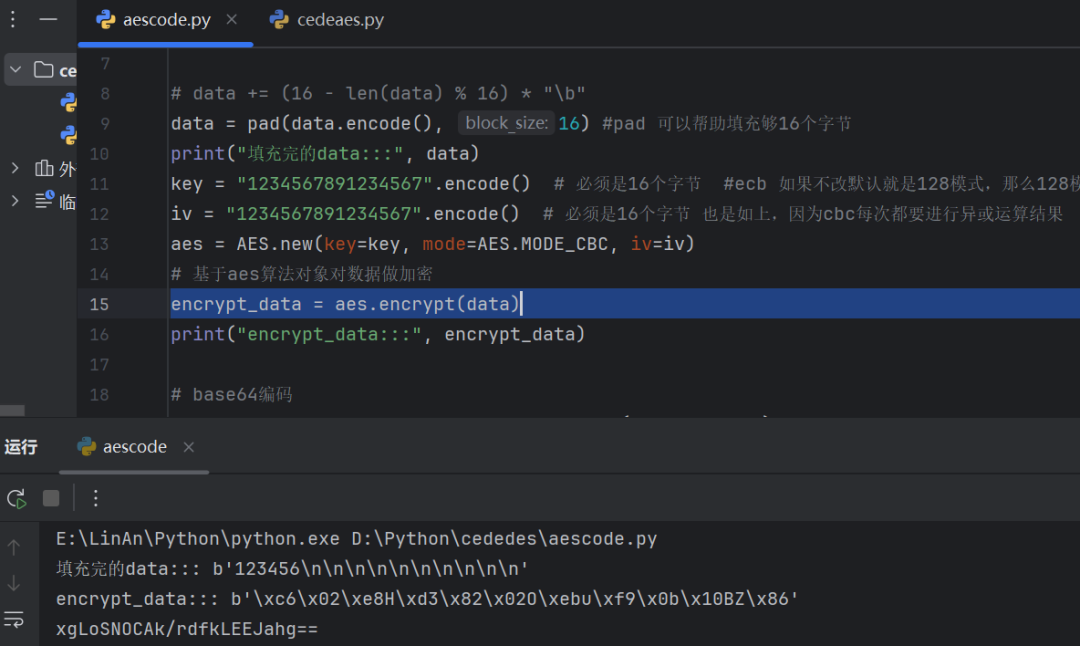The image size is (1080, 646).
Task: Select external libraries icon in tree
Action: click(44, 168)
